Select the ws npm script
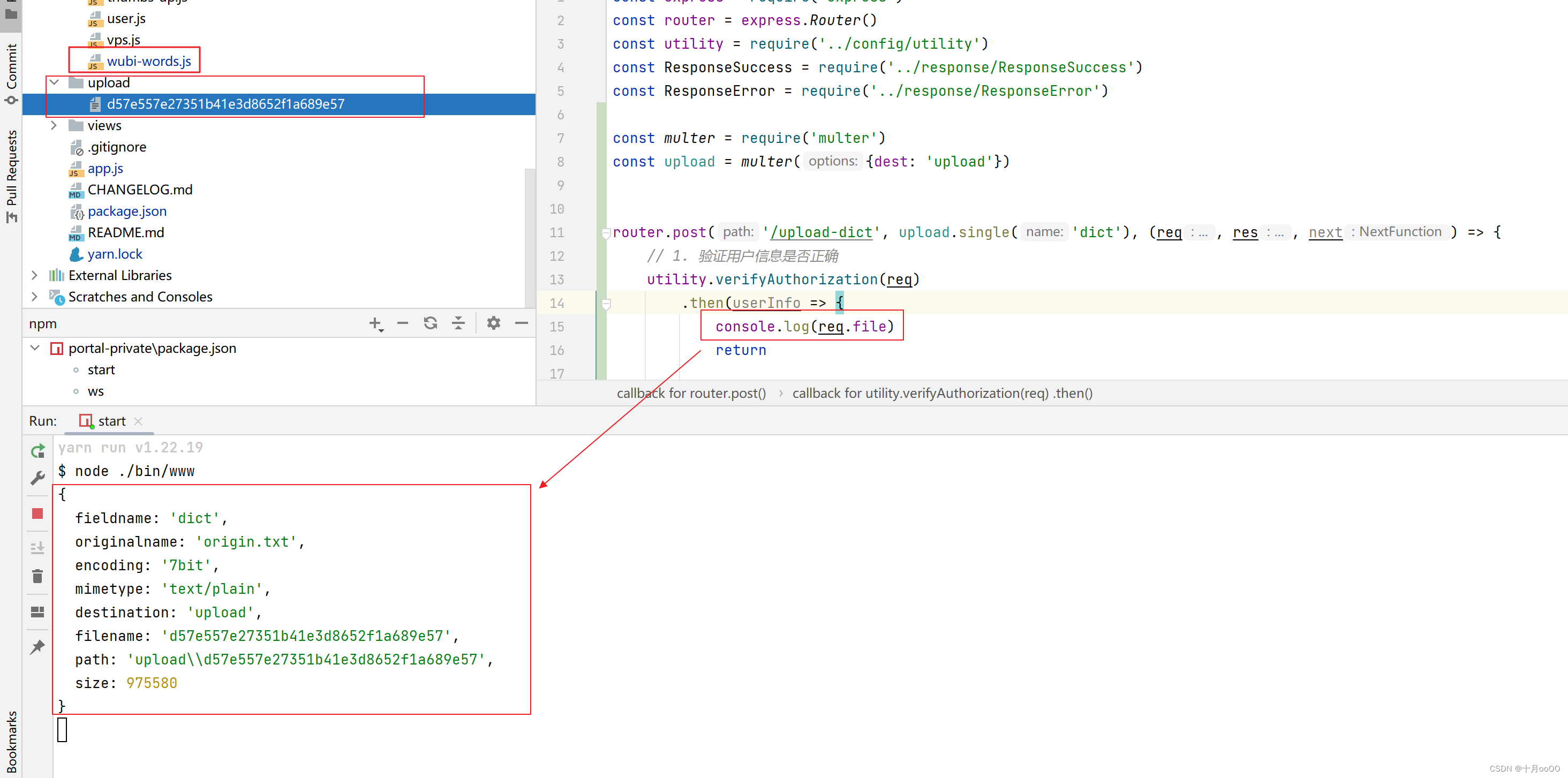 (x=95, y=391)
